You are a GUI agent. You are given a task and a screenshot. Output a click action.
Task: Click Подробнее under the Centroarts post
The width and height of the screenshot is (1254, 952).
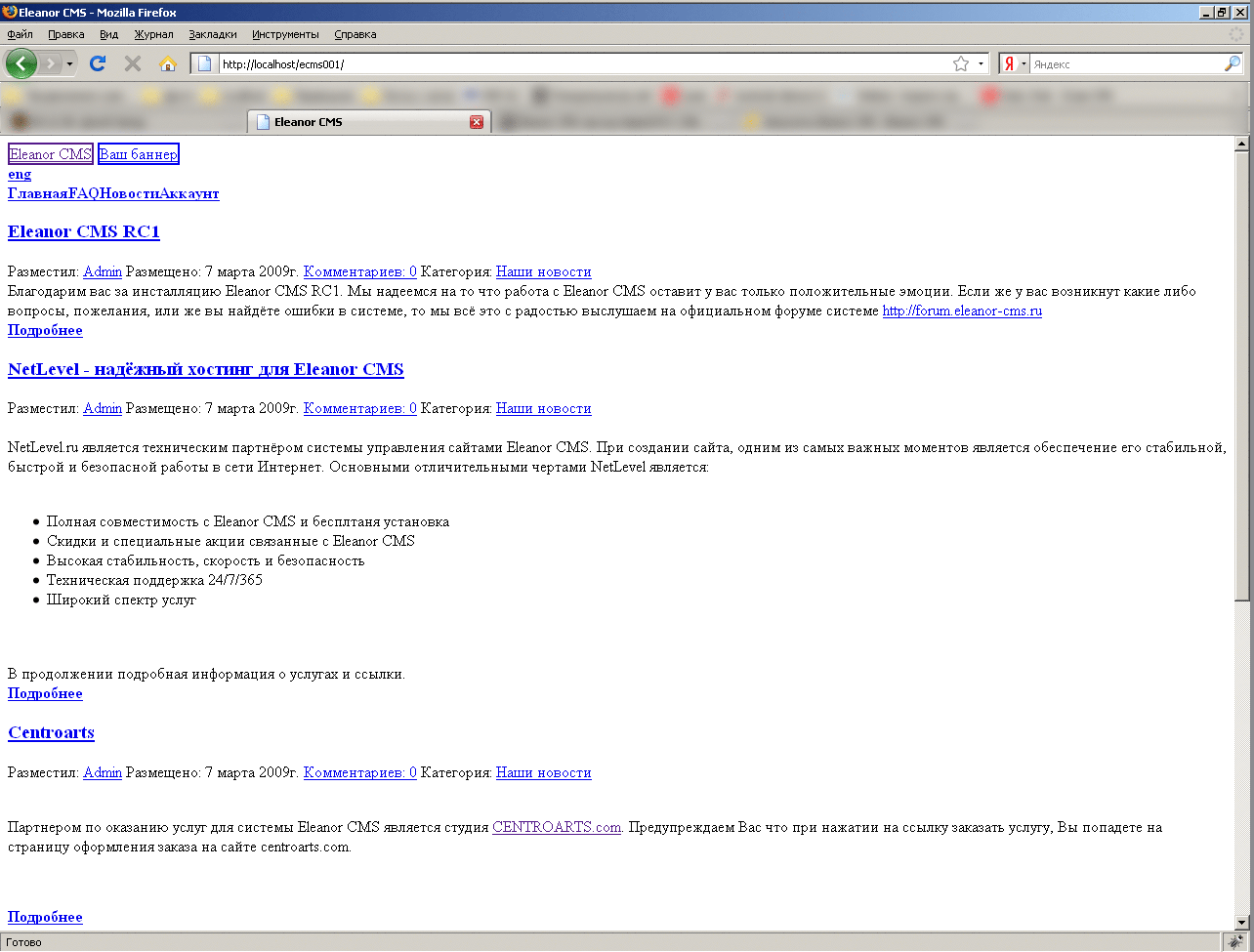[x=45, y=917]
